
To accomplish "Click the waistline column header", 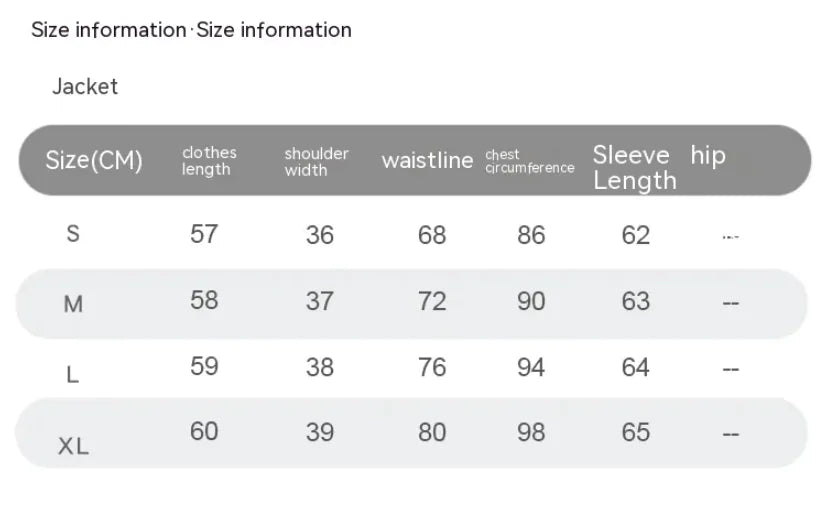I will click(427, 160).
